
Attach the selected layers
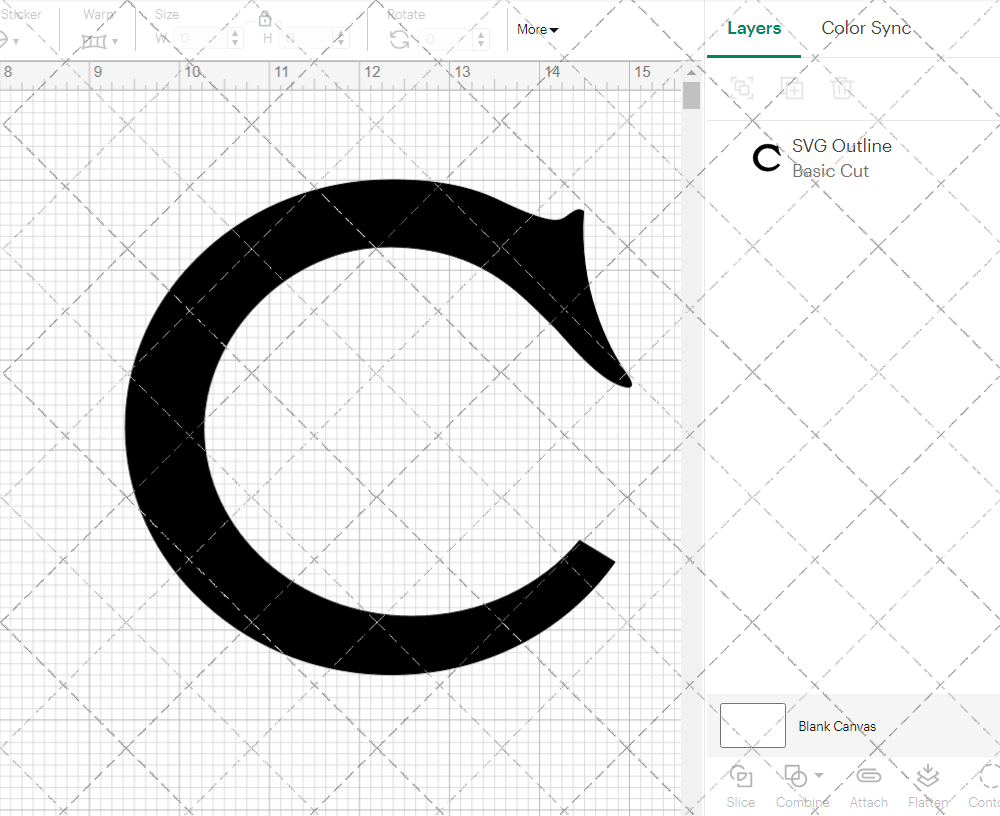[x=868, y=777]
